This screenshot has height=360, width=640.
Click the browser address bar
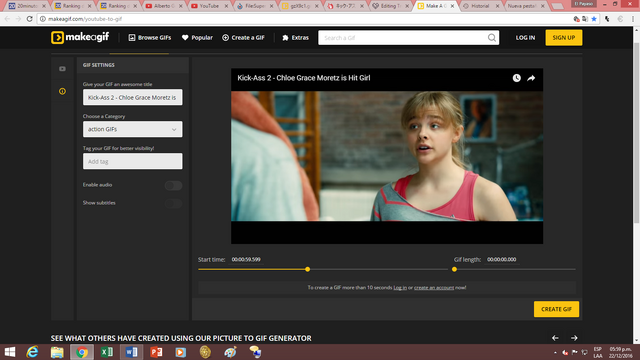[x=302, y=19]
